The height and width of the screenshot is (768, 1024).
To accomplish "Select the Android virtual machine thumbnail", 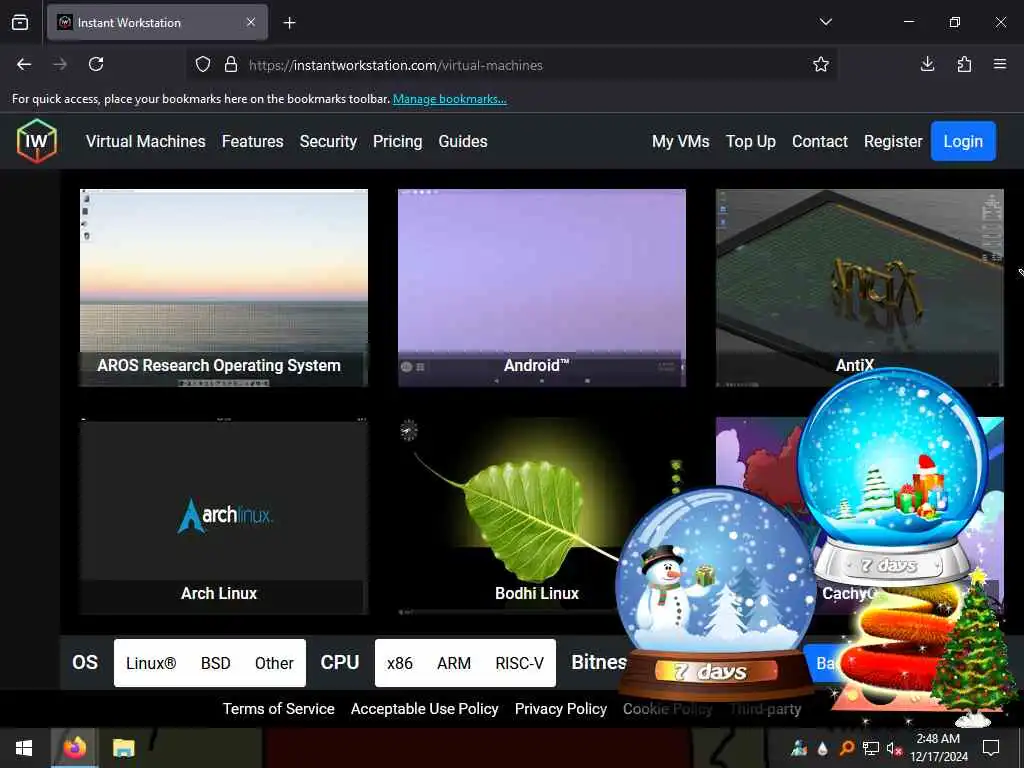I will click(541, 287).
